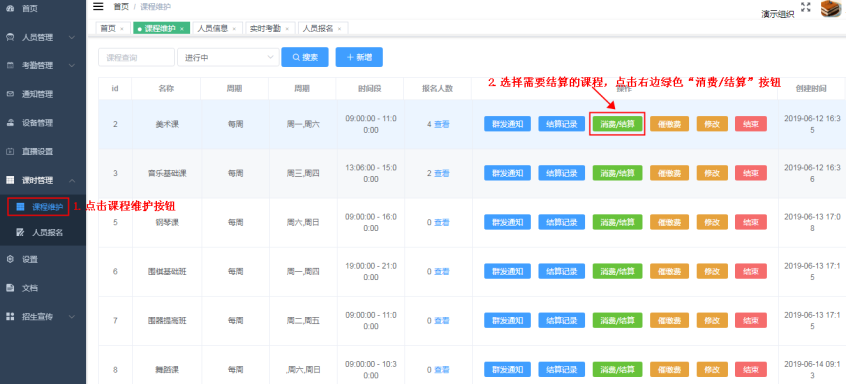The image size is (846, 384).
Task: Click the 考勤管理 sidebar icon
Action: (x=10, y=66)
